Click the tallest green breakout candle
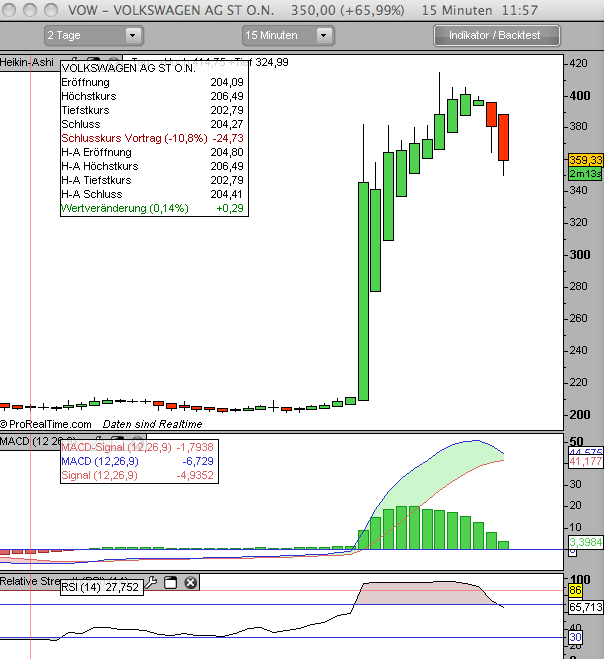The height and width of the screenshot is (659, 604). [x=363, y=291]
